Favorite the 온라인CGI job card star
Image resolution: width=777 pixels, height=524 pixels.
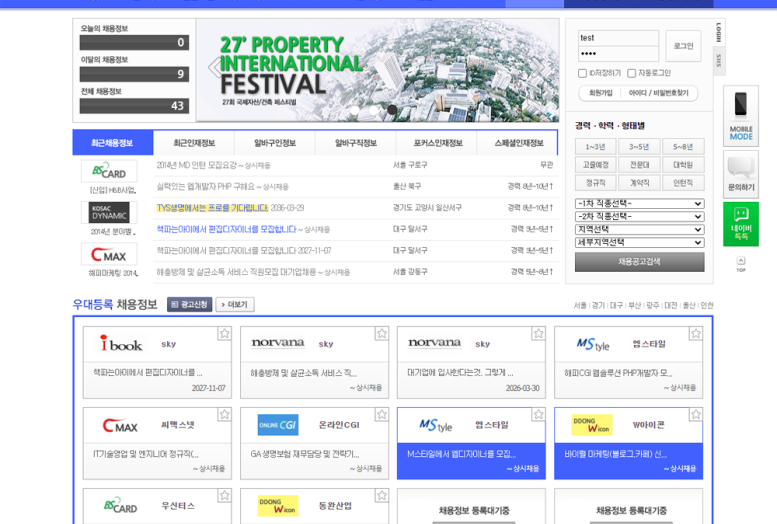(x=381, y=414)
